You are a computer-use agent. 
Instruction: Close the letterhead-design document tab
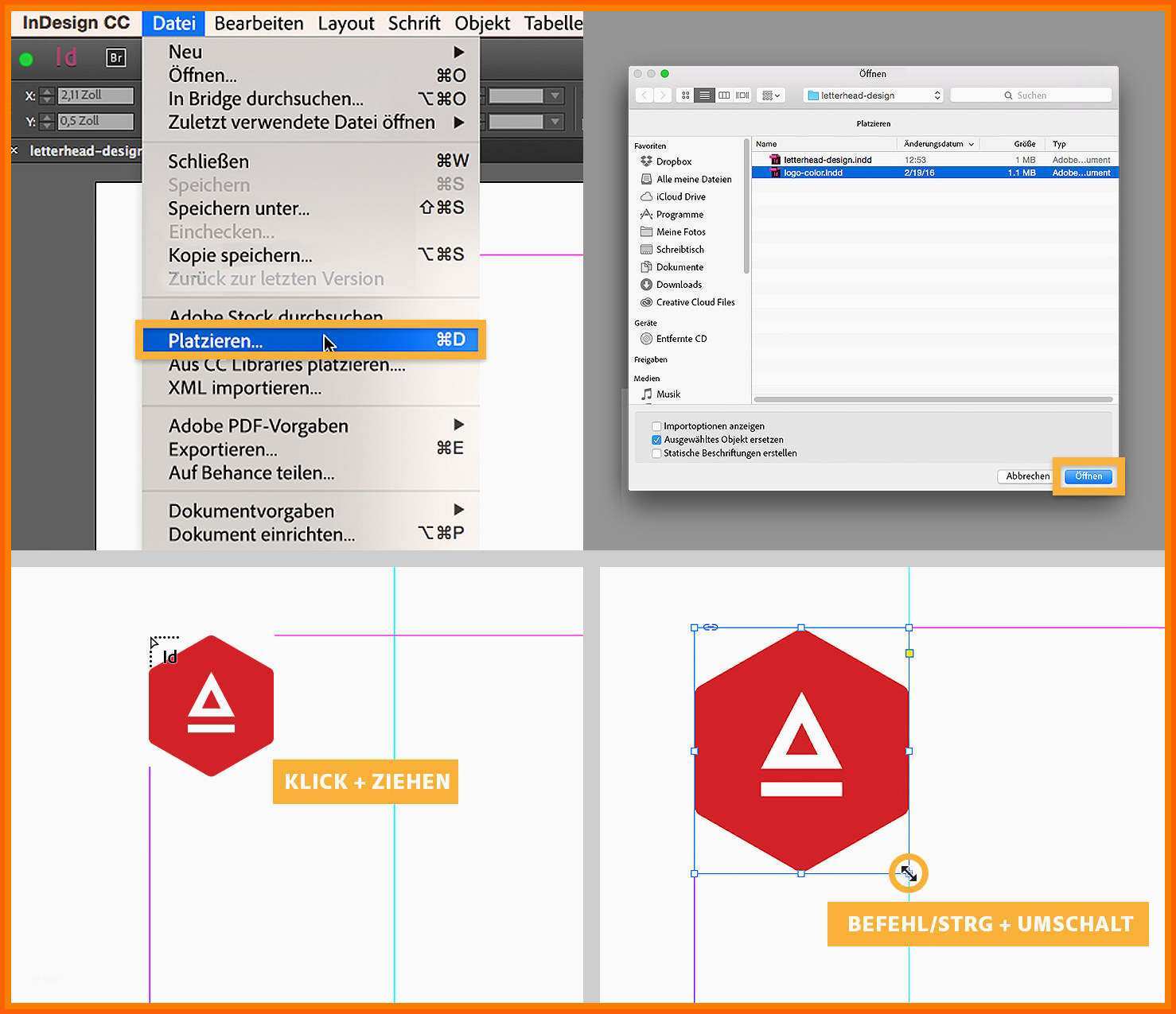14,150
